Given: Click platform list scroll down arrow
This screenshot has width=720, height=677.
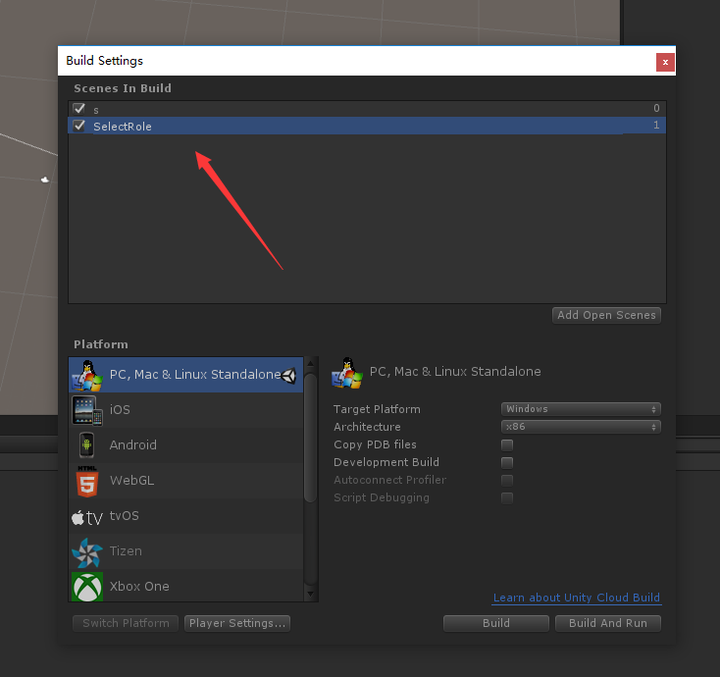Looking at the screenshot, I should 310,594.
